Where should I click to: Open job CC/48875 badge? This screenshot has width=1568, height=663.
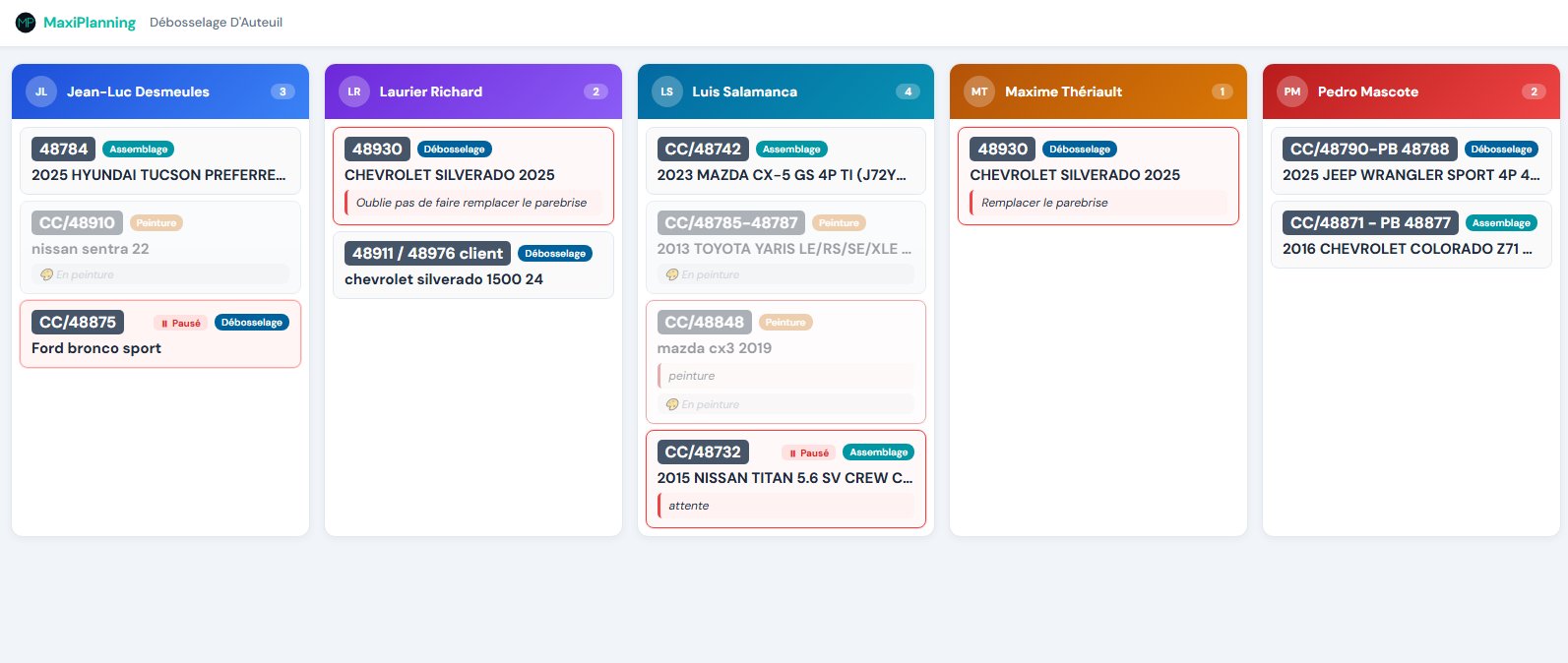click(77, 322)
